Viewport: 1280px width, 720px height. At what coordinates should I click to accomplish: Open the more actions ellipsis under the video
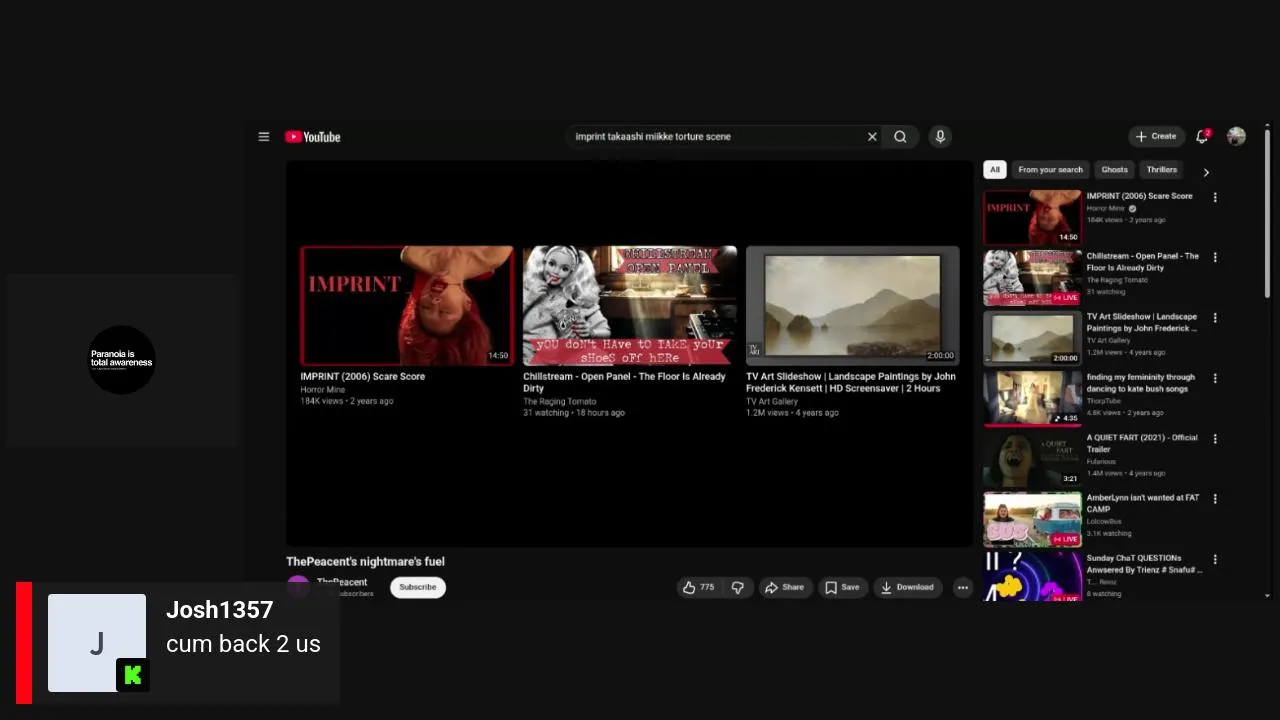point(963,588)
